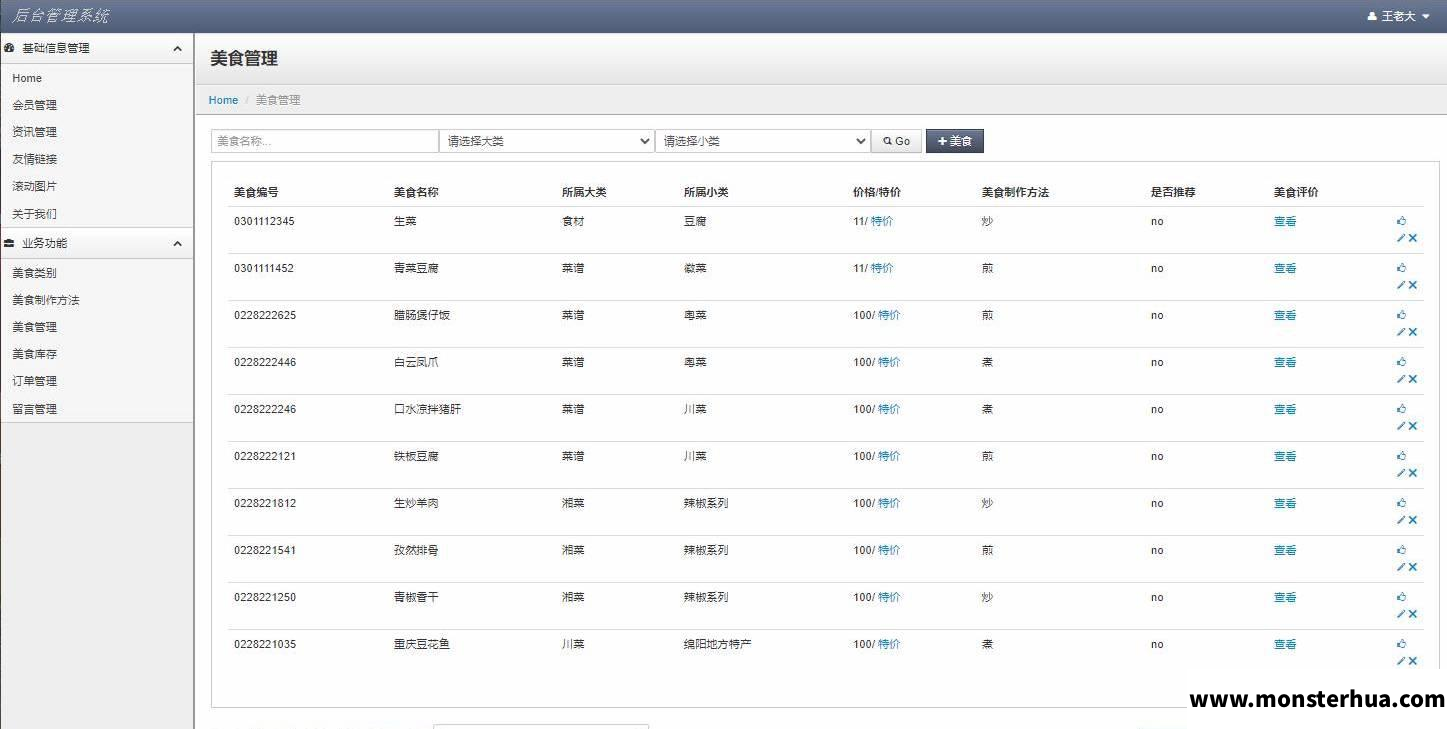Click 特价 link for 孜然排骨
This screenshot has height=729, width=1447.
[889, 550]
